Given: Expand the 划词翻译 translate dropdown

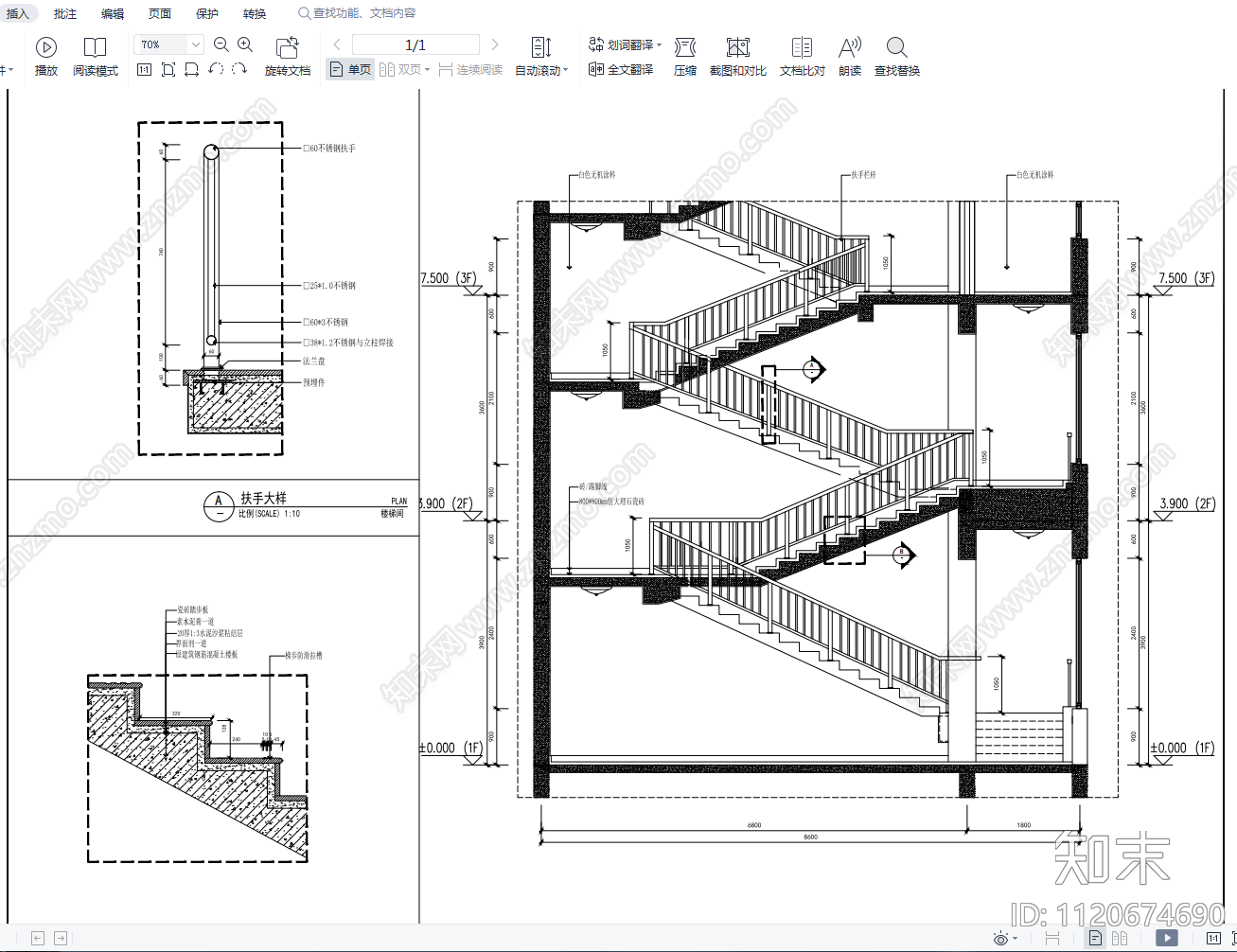Looking at the screenshot, I should [659, 44].
